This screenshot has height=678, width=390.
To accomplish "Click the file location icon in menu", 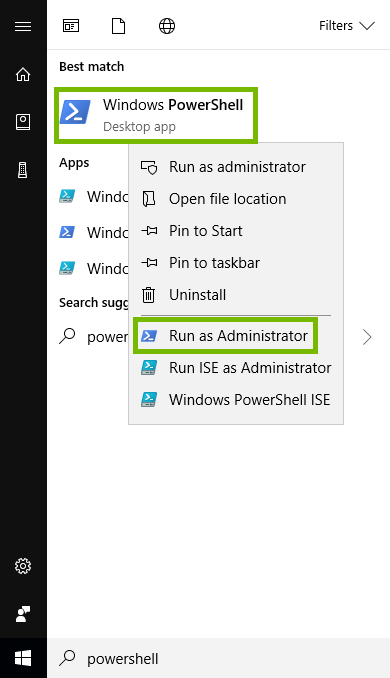I will click(149, 199).
